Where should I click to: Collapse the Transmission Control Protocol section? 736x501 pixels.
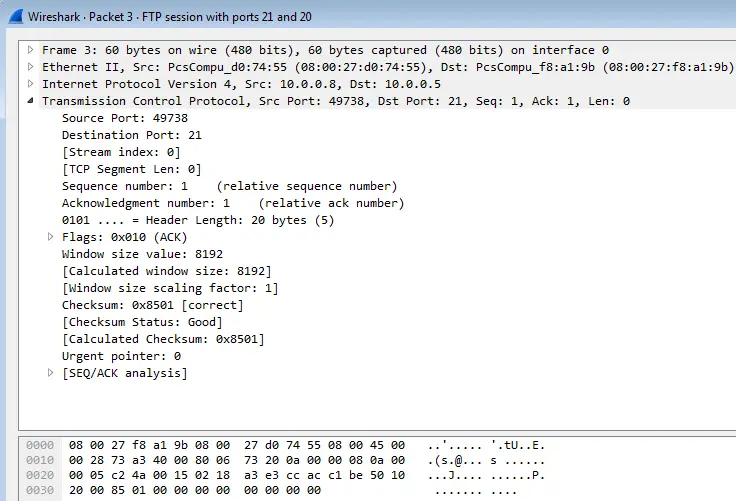[x=31, y=100]
